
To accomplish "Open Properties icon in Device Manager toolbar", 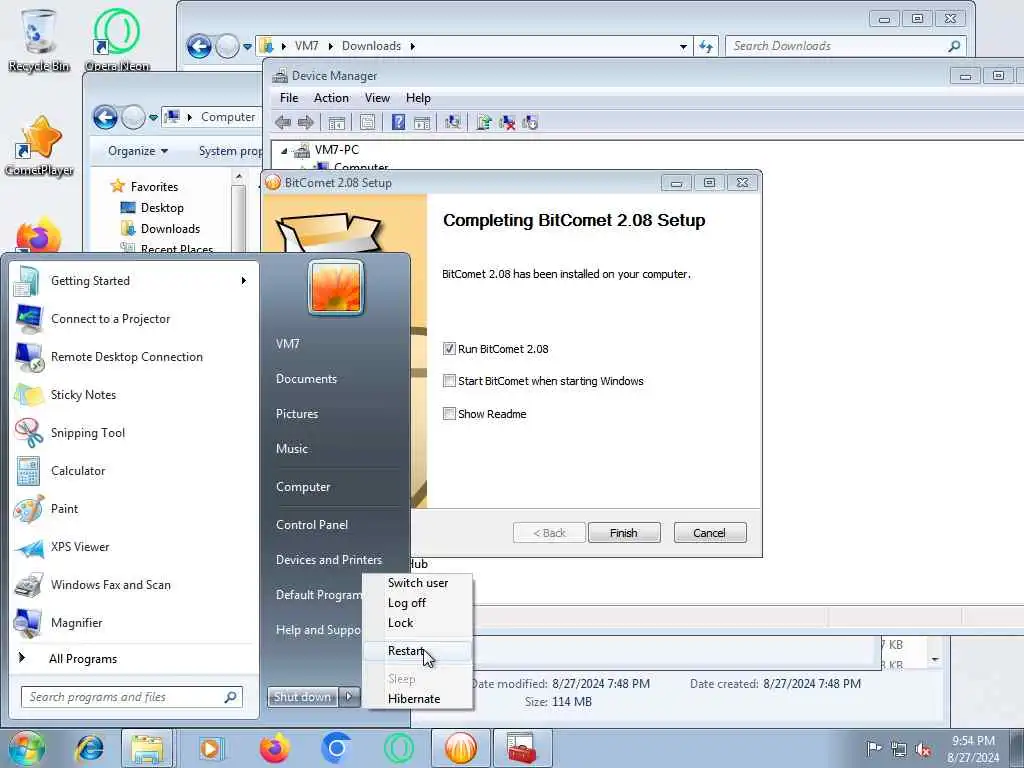I will (368, 122).
